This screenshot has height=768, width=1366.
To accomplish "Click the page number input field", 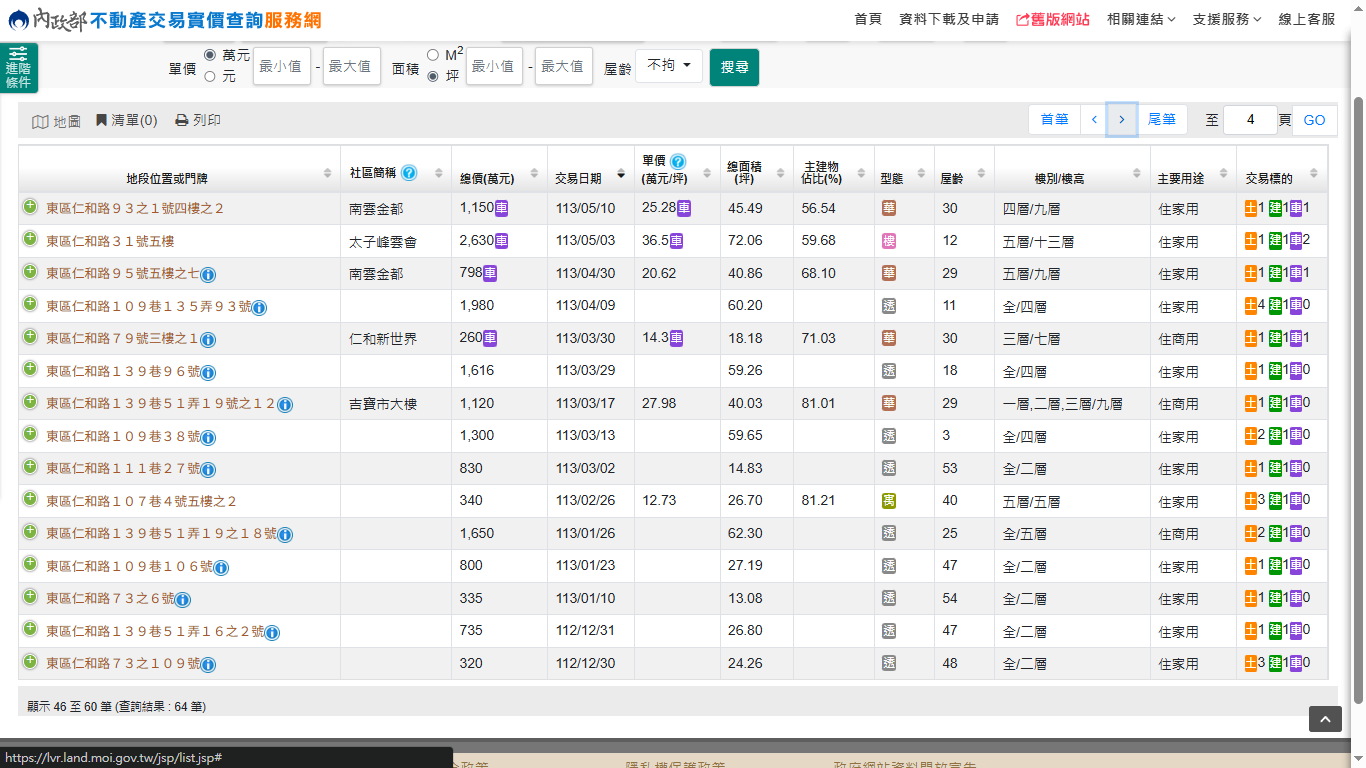I will pyautogui.click(x=1250, y=120).
